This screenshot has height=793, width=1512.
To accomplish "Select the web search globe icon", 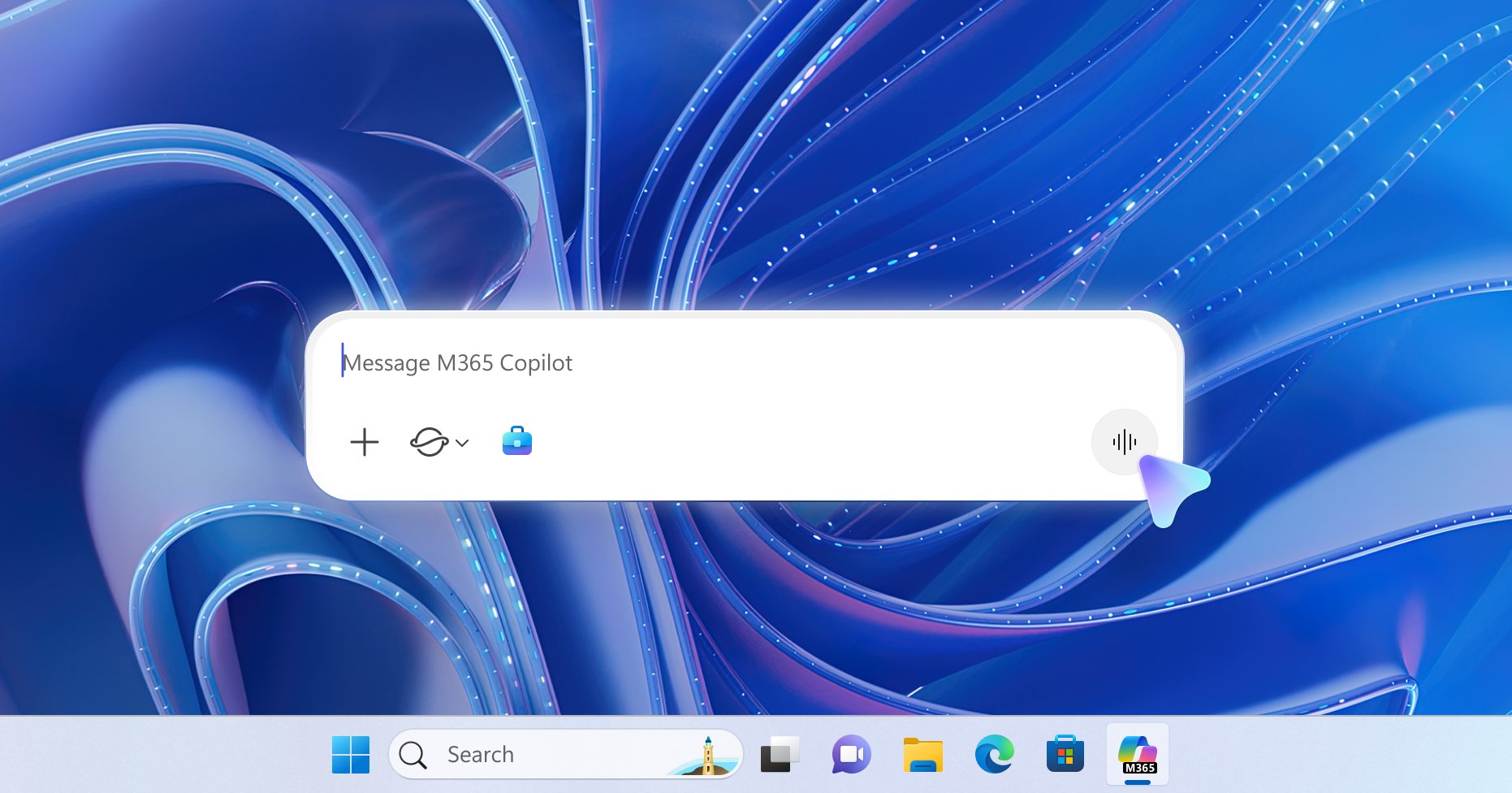I will click(430, 443).
